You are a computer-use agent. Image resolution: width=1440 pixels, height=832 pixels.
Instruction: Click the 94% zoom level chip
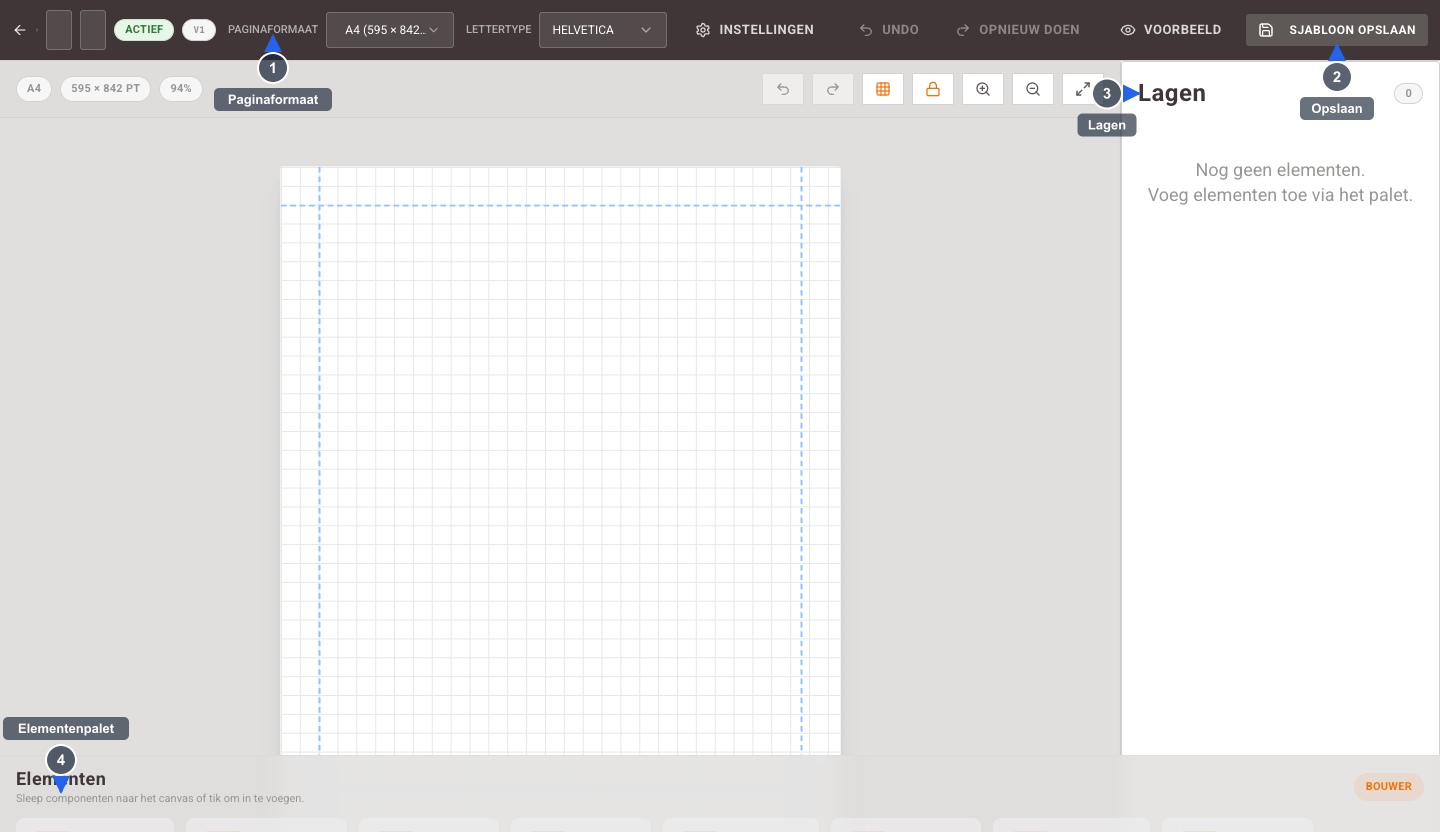(181, 89)
